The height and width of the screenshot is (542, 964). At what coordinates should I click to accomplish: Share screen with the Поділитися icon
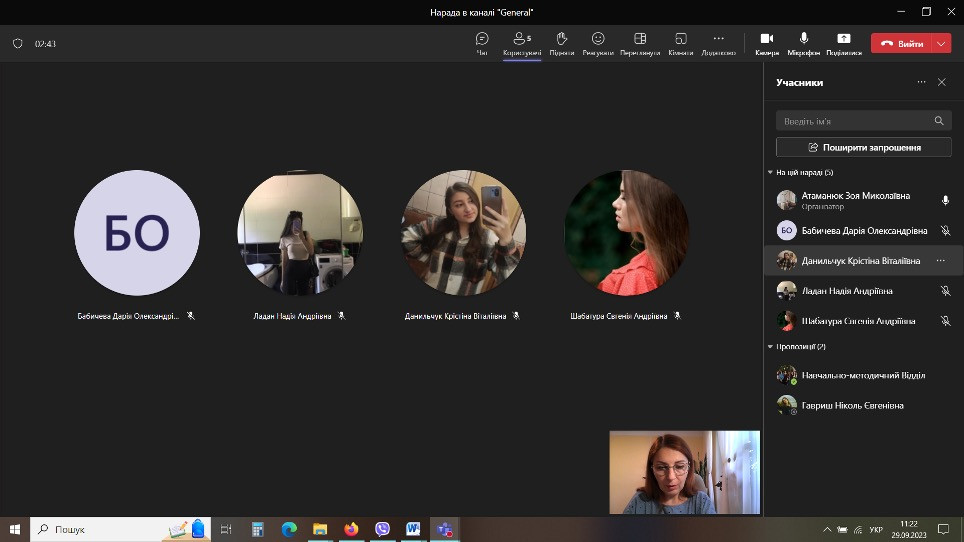point(844,39)
